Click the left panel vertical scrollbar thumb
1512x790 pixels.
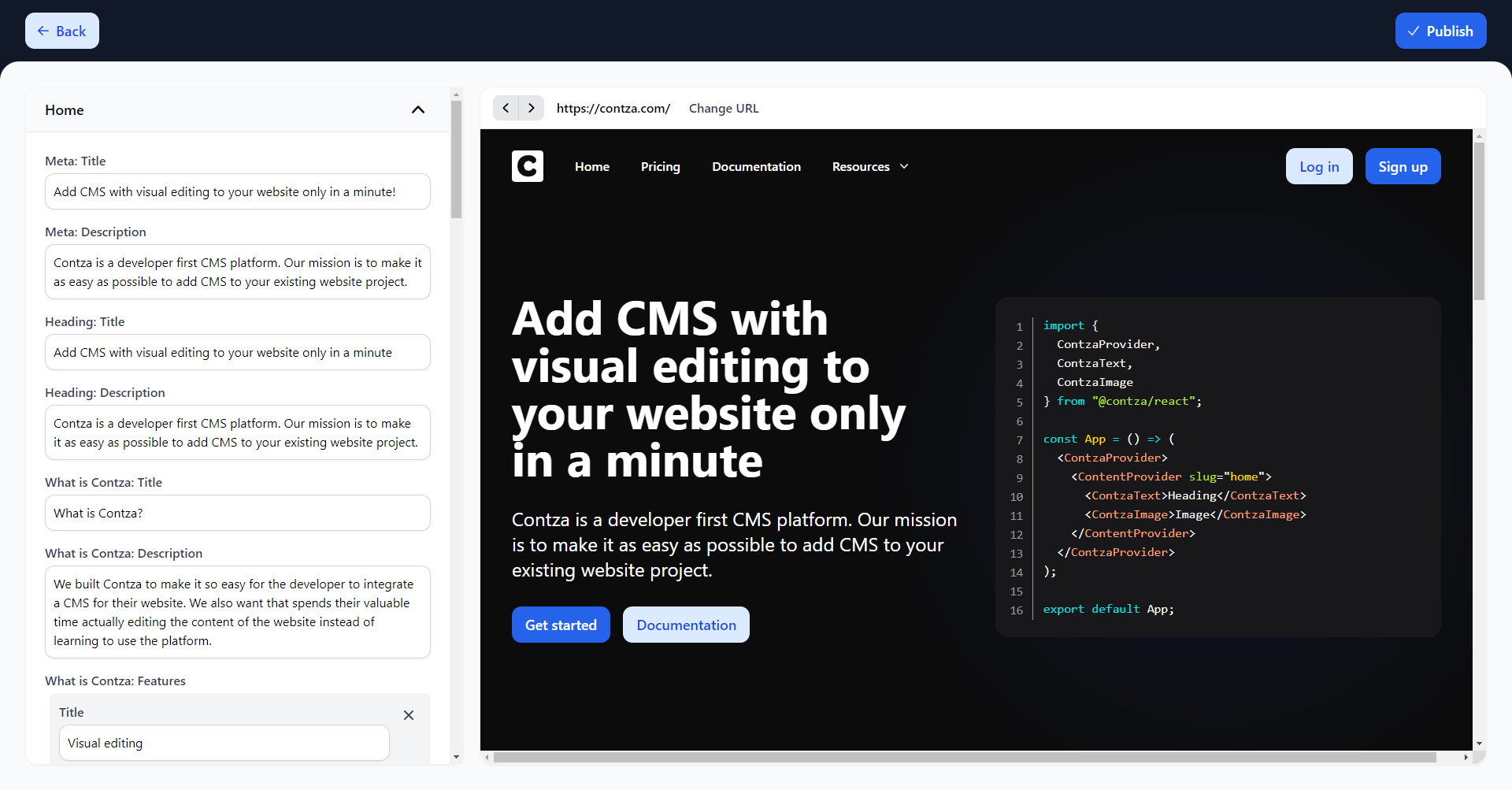456,159
